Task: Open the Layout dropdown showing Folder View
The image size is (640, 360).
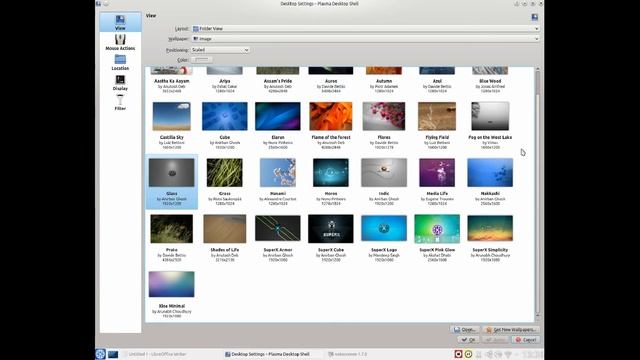Action: pos(366,29)
